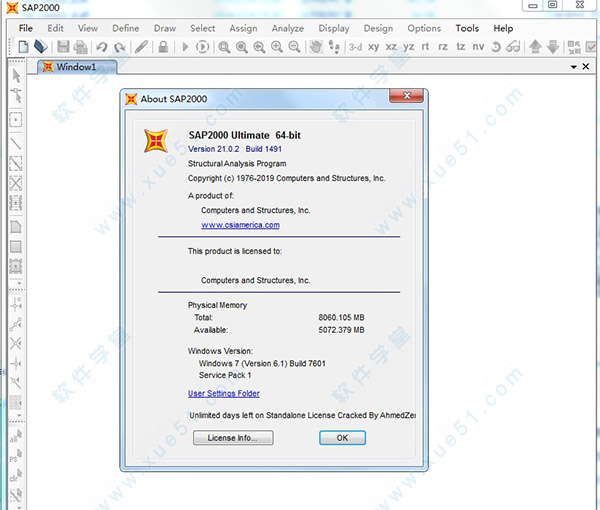Open the Define menu
Screen dimensions: 600x510
[x=126, y=28]
